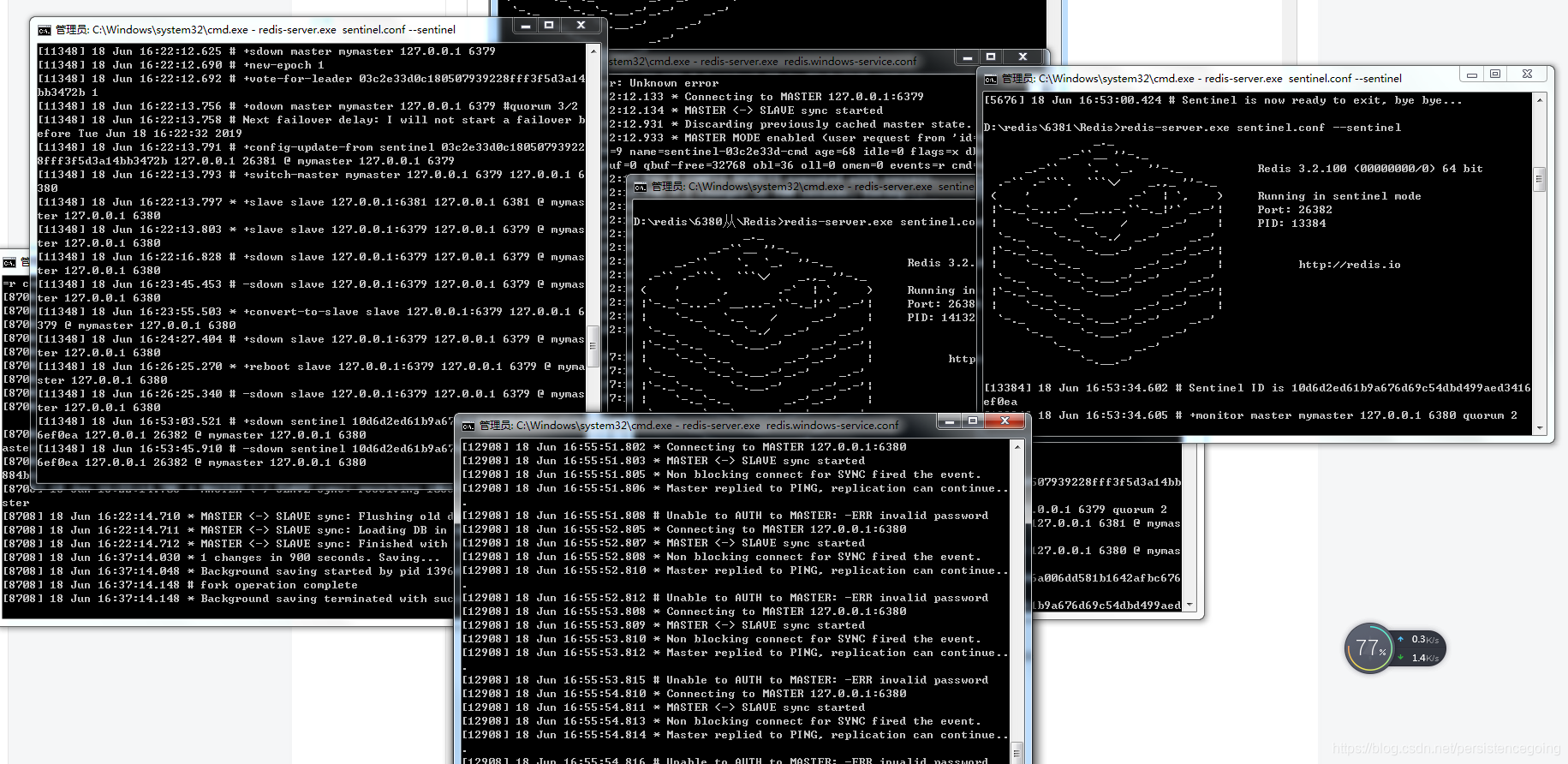Maximize the front redis.windows-service.conf window
The width and height of the screenshot is (1568, 764).
tap(972, 421)
